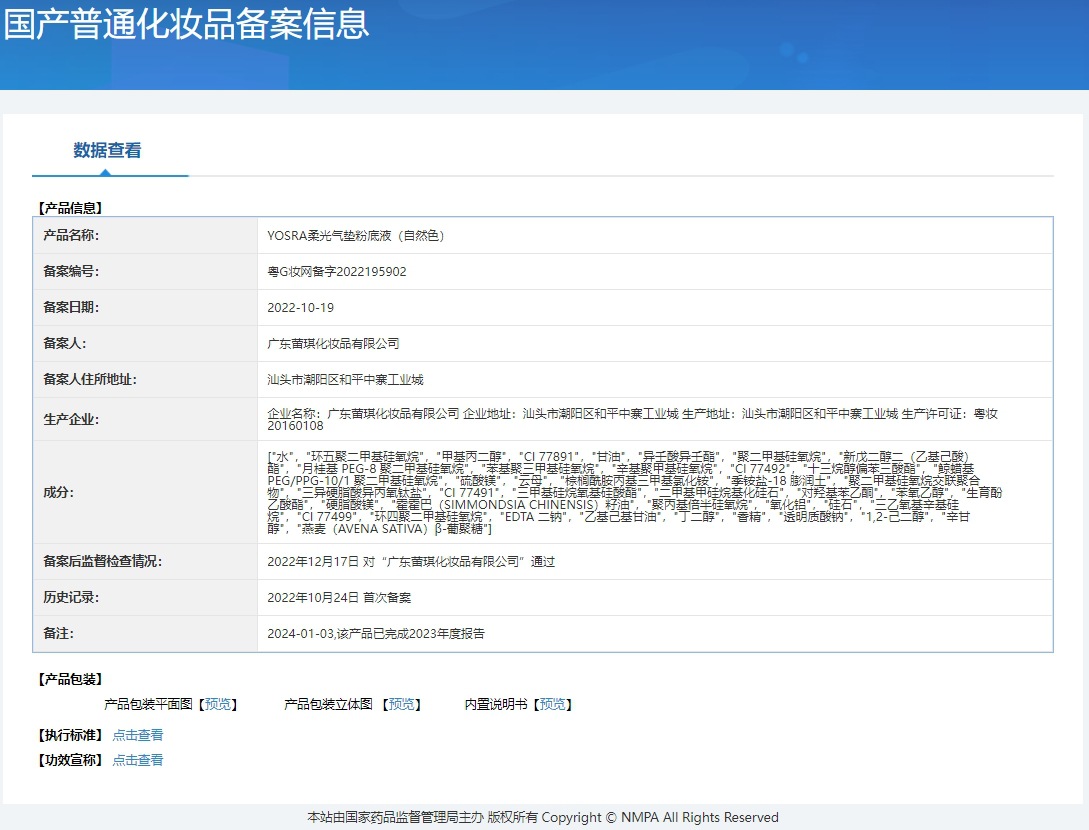
Task: Click the 备案人 value 广东蕾琪化妆品有限公司
Action: [333, 344]
